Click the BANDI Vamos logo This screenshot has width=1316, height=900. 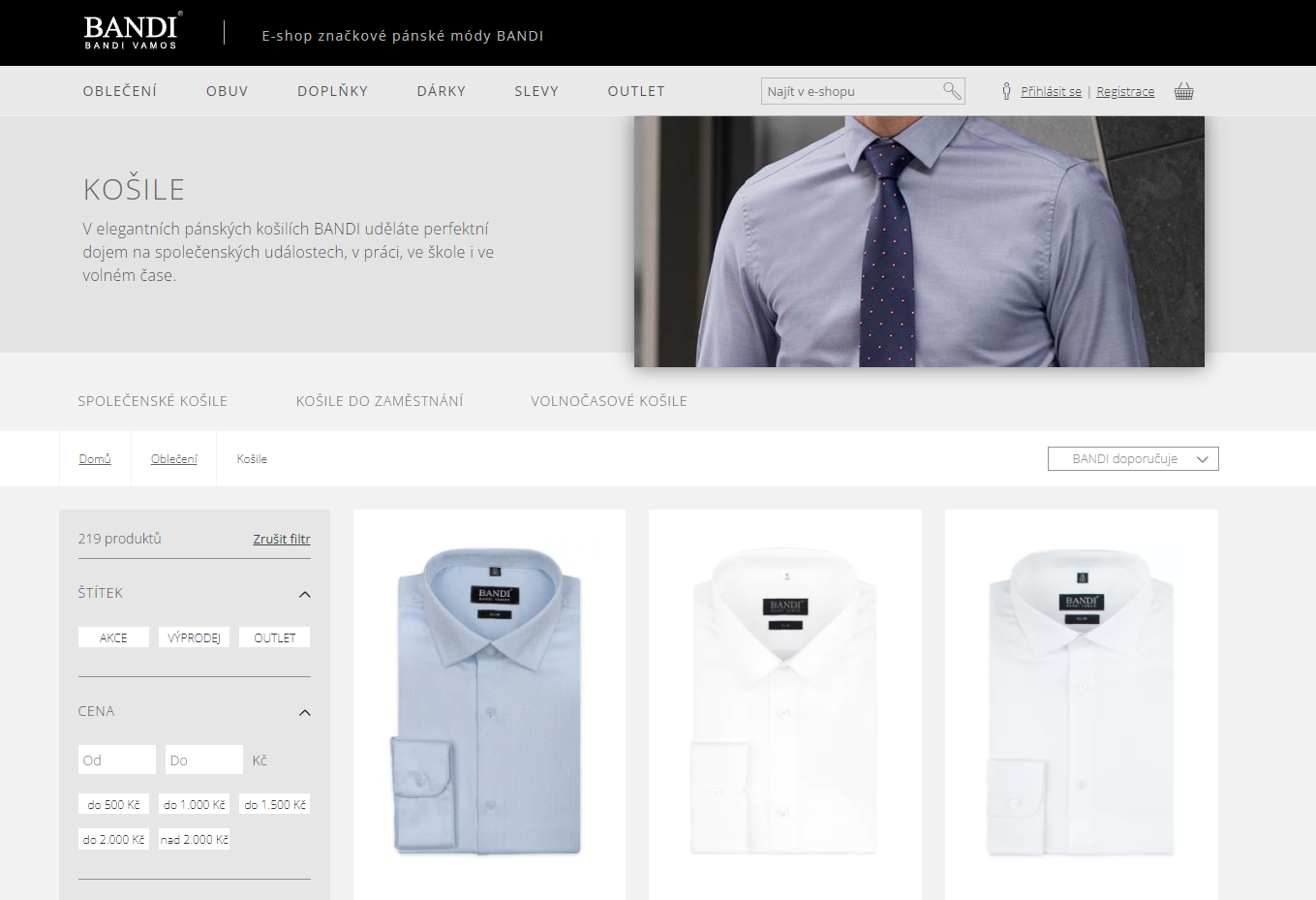[133, 31]
